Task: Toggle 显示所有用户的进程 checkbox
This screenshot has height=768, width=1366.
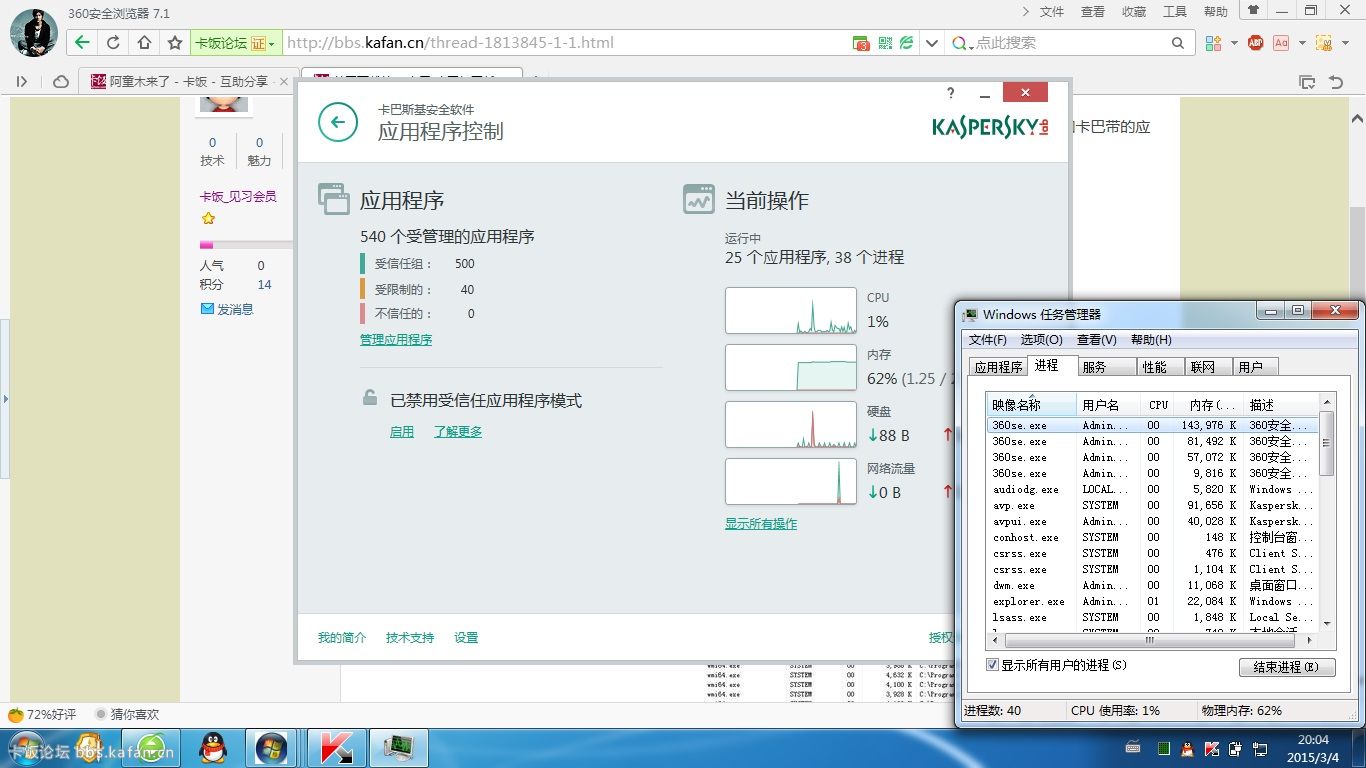Action: pyautogui.click(x=992, y=665)
